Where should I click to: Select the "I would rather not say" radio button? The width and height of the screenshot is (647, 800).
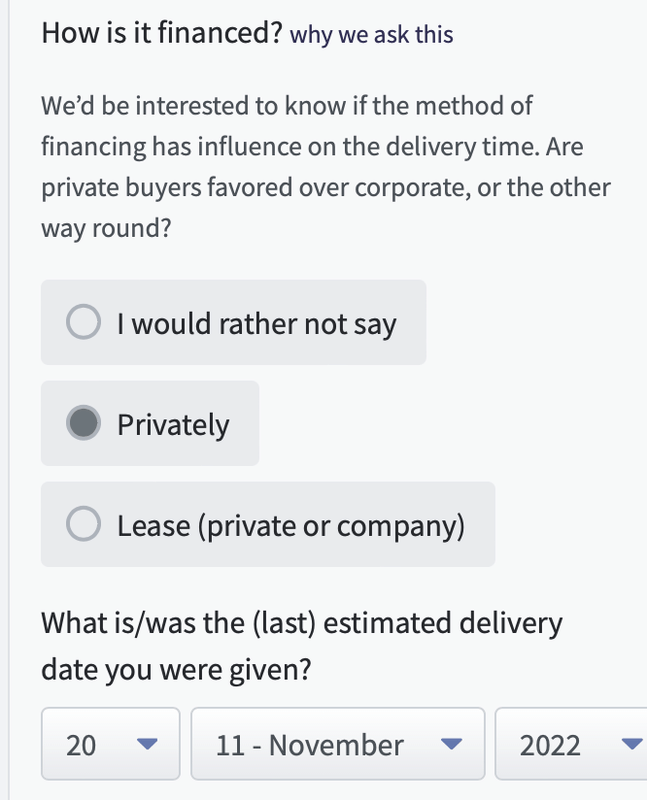coord(82,323)
